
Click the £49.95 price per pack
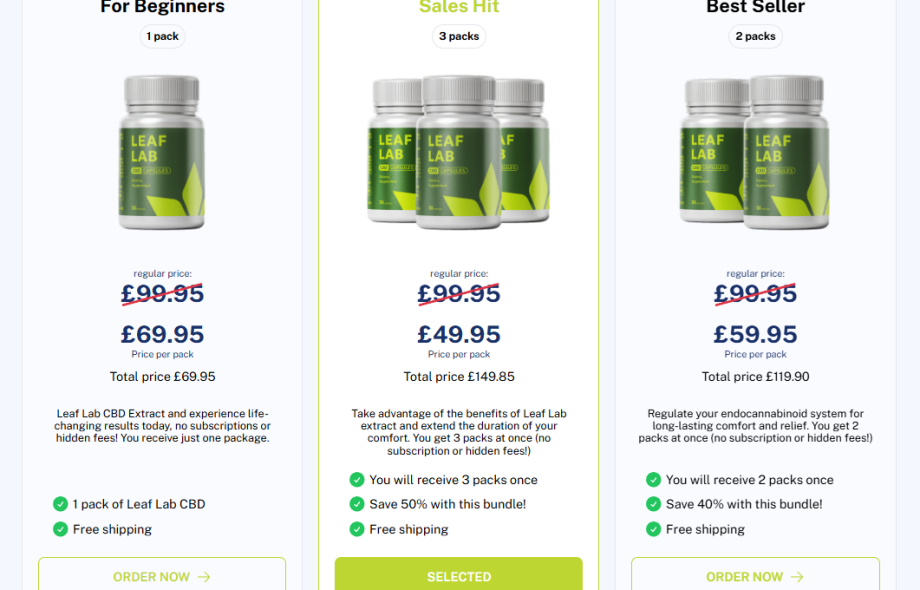[x=459, y=334]
